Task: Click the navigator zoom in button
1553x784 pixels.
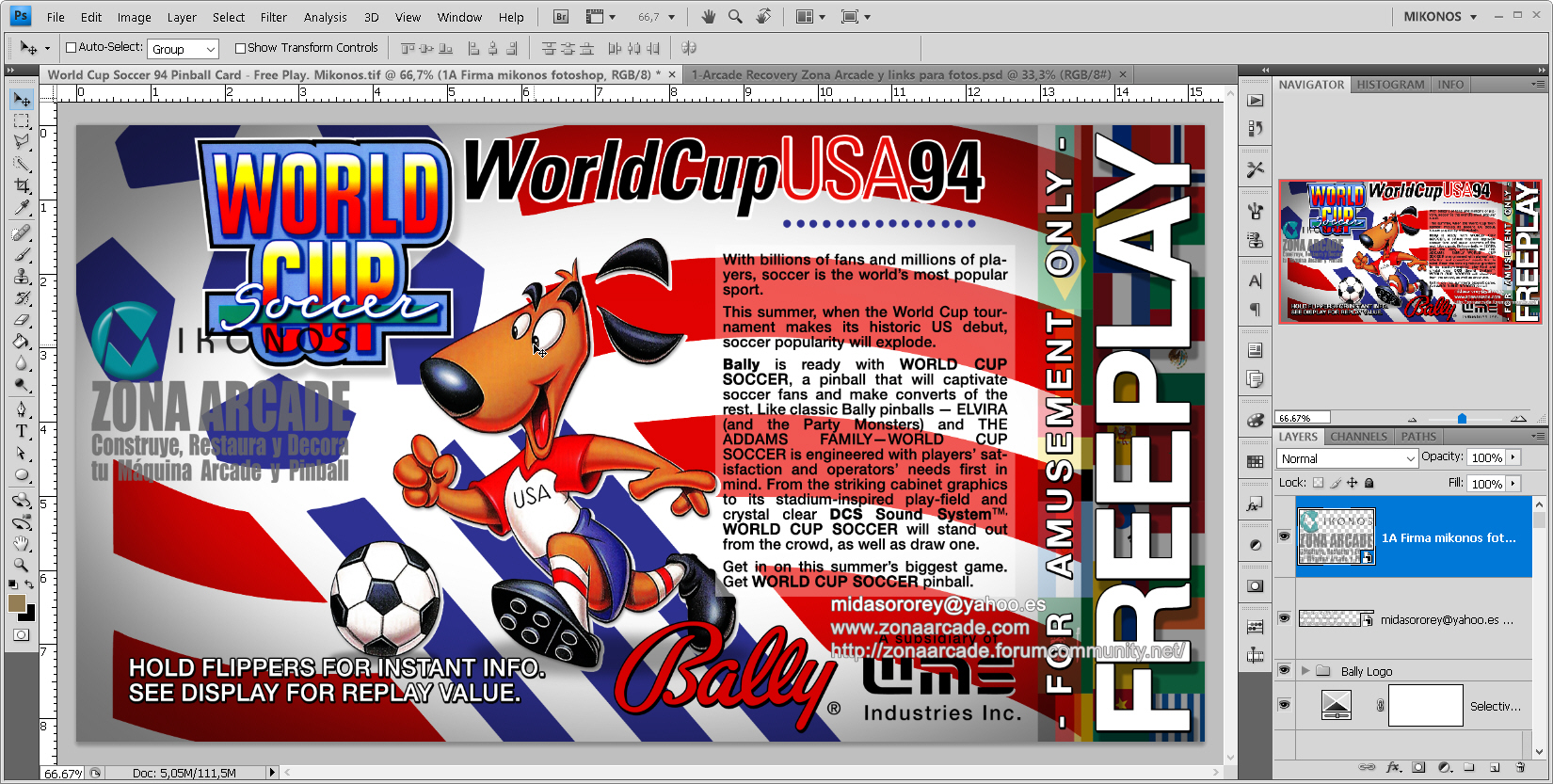Action: 1518,418
